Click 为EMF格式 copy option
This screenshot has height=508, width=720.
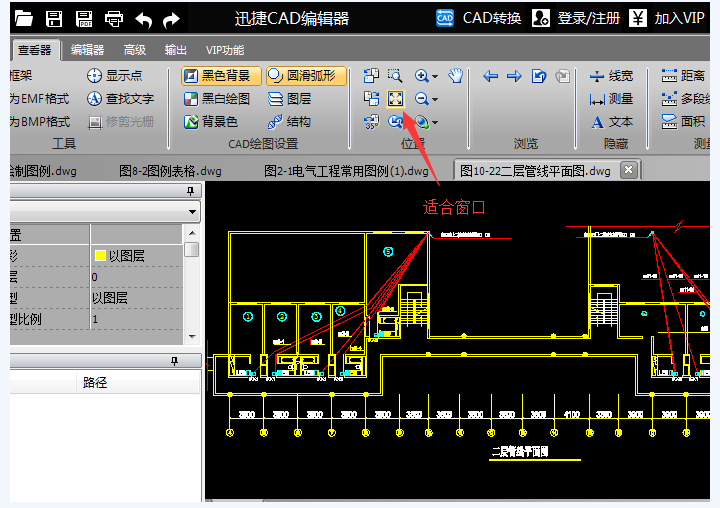click(39, 98)
